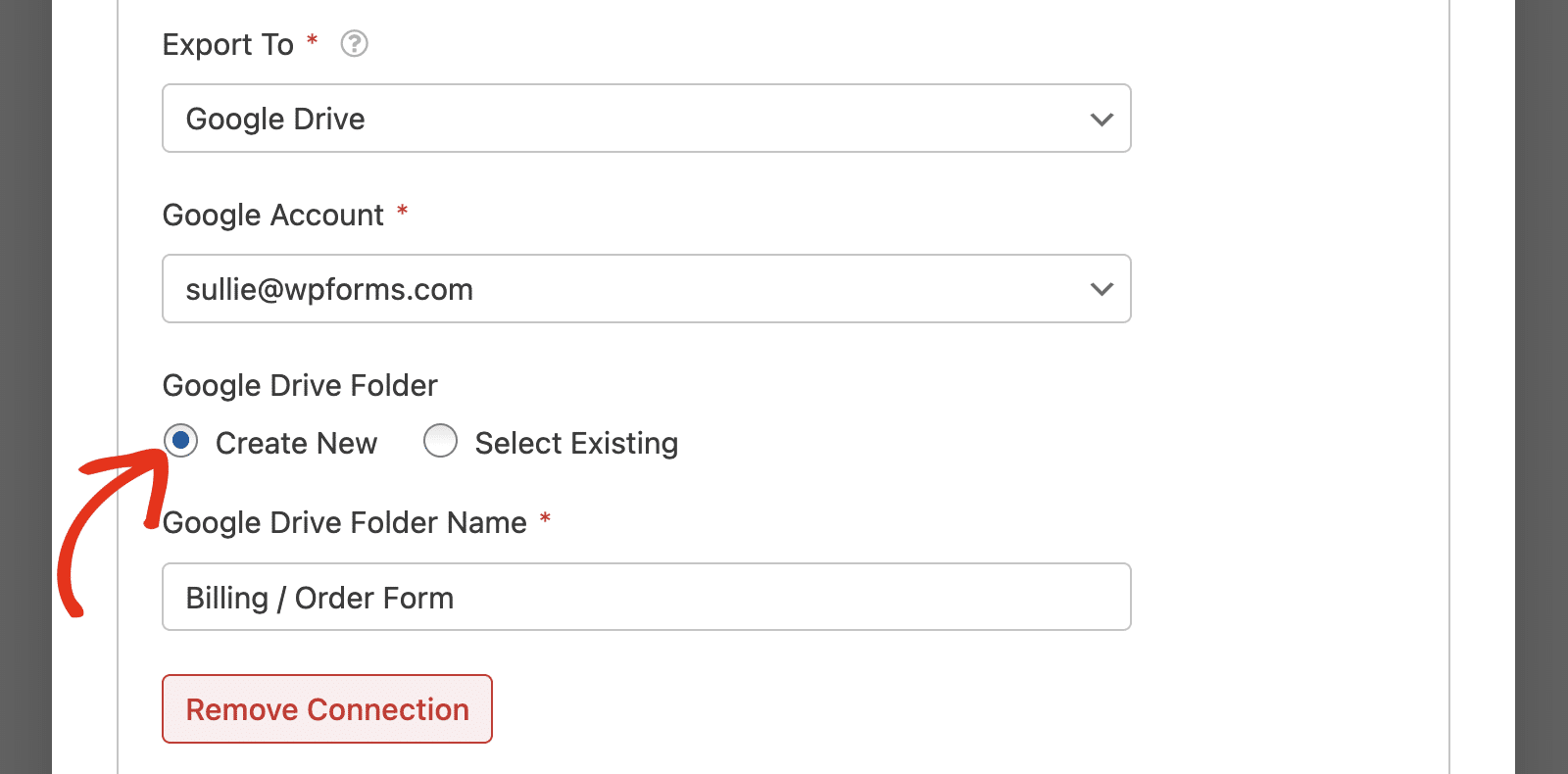Screen dimensions: 1568x774
Task: Select the Select Existing radio button
Action: (x=440, y=441)
